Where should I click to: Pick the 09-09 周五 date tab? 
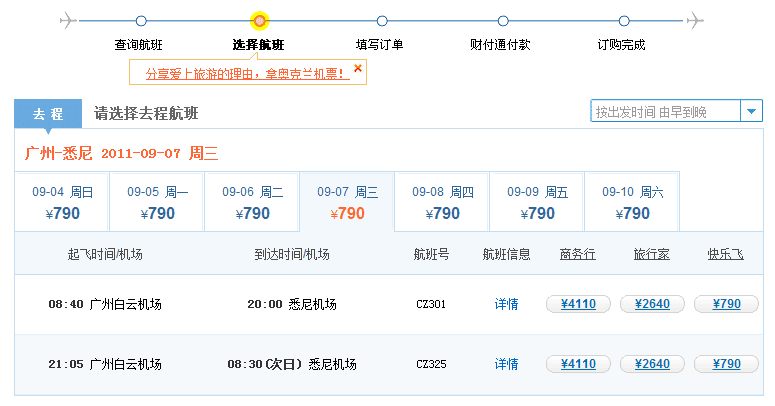click(x=537, y=202)
